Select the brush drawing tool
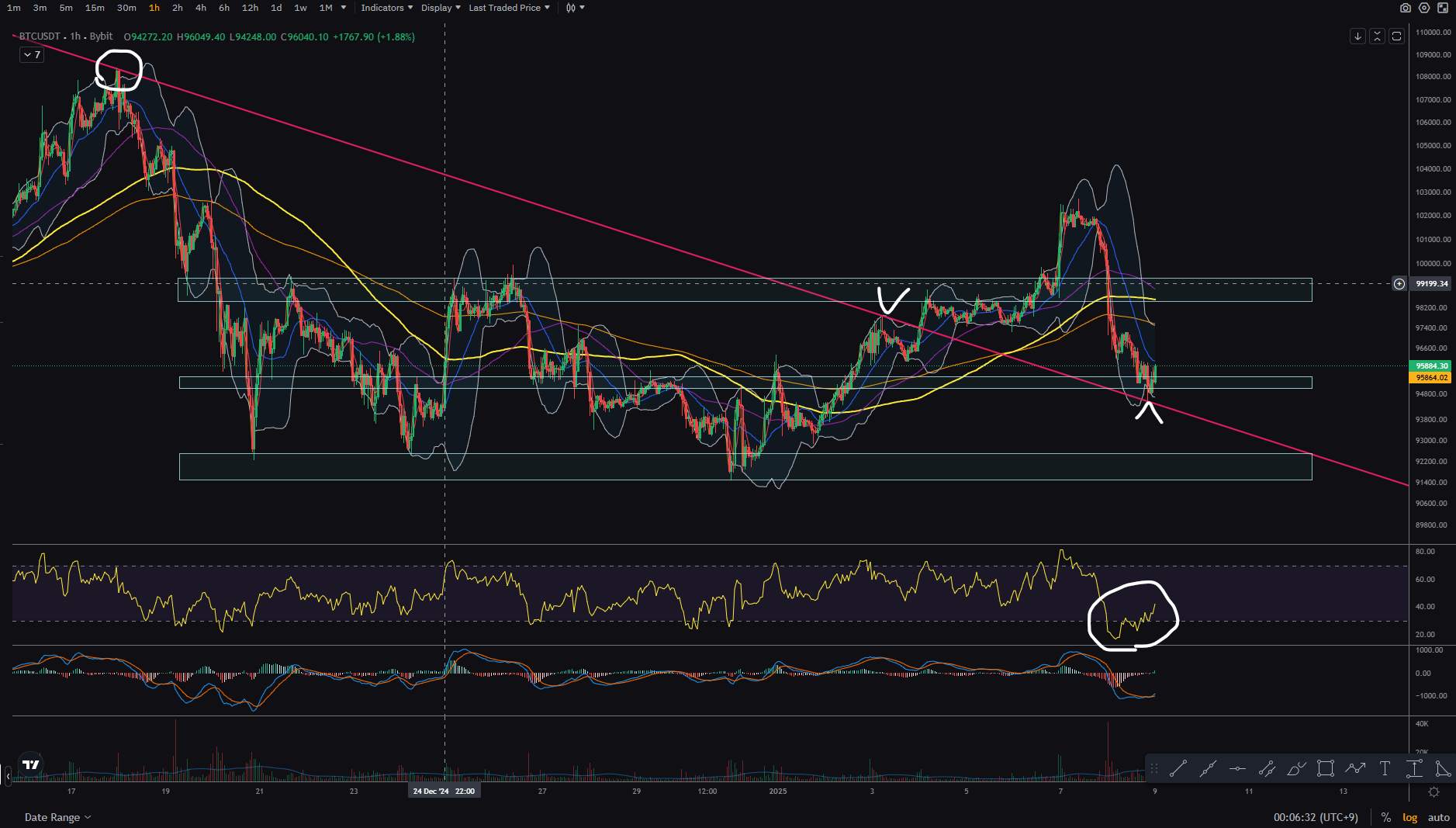 (1296, 769)
